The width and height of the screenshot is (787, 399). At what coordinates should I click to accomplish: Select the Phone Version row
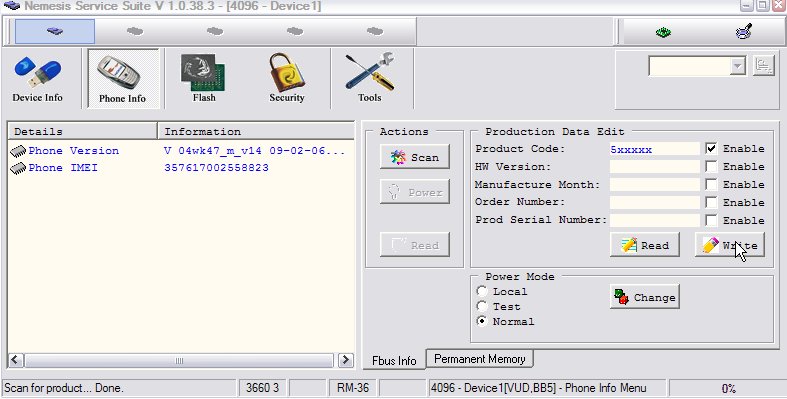click(181, 151)
